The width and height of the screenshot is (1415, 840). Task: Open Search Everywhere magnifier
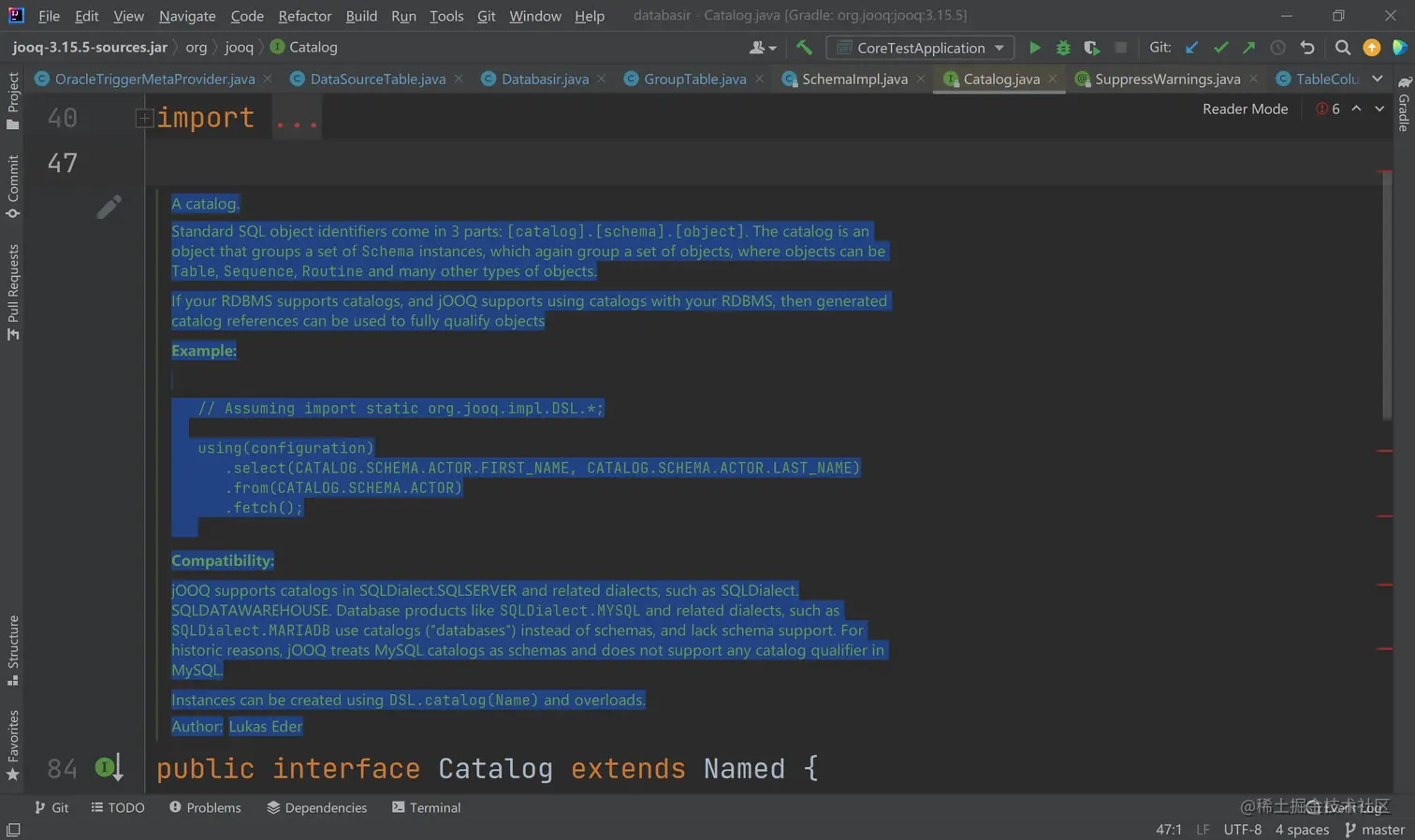click(x=1343, y=48)
